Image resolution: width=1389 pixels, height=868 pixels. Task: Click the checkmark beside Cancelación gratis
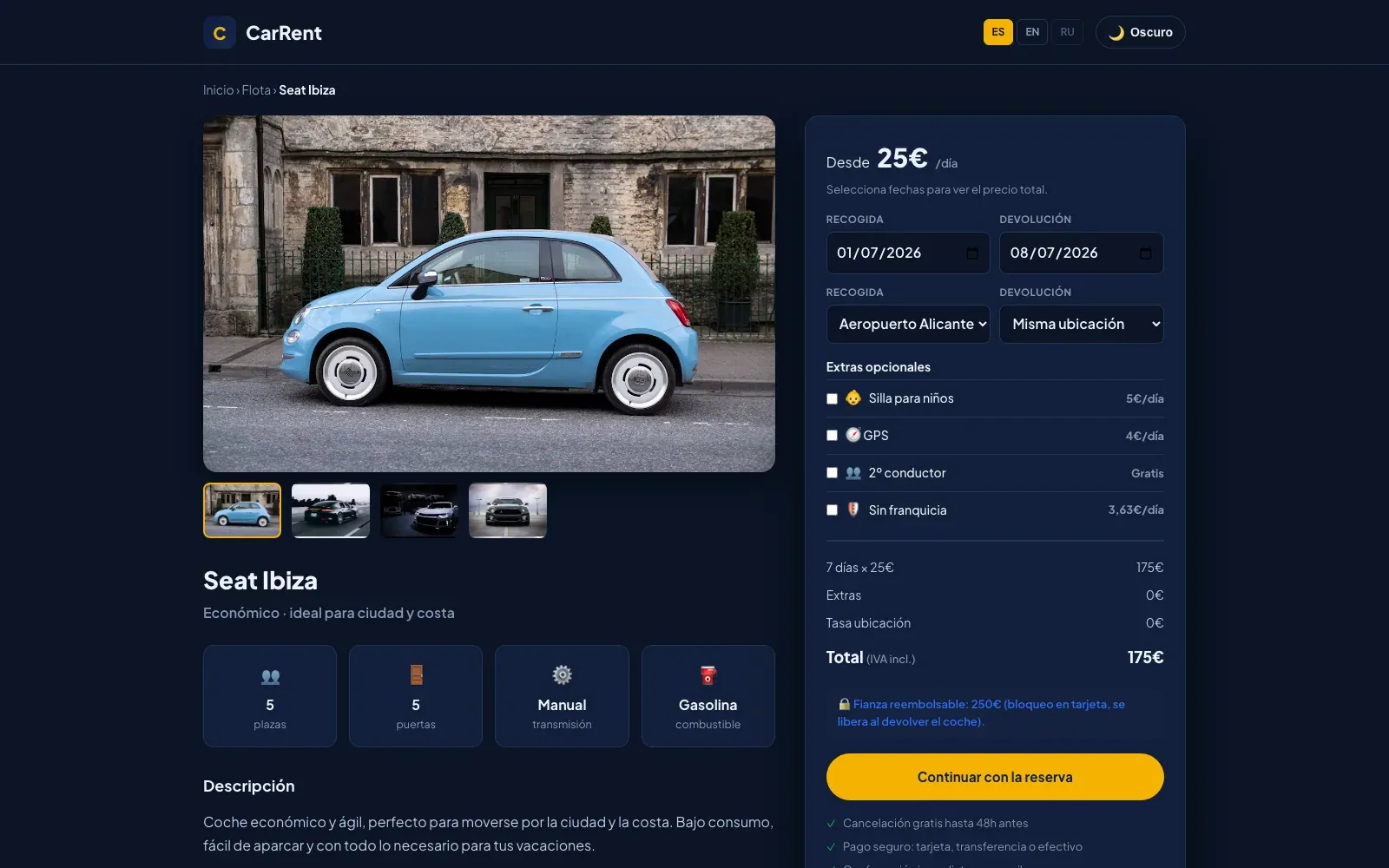tap(832, 824)
